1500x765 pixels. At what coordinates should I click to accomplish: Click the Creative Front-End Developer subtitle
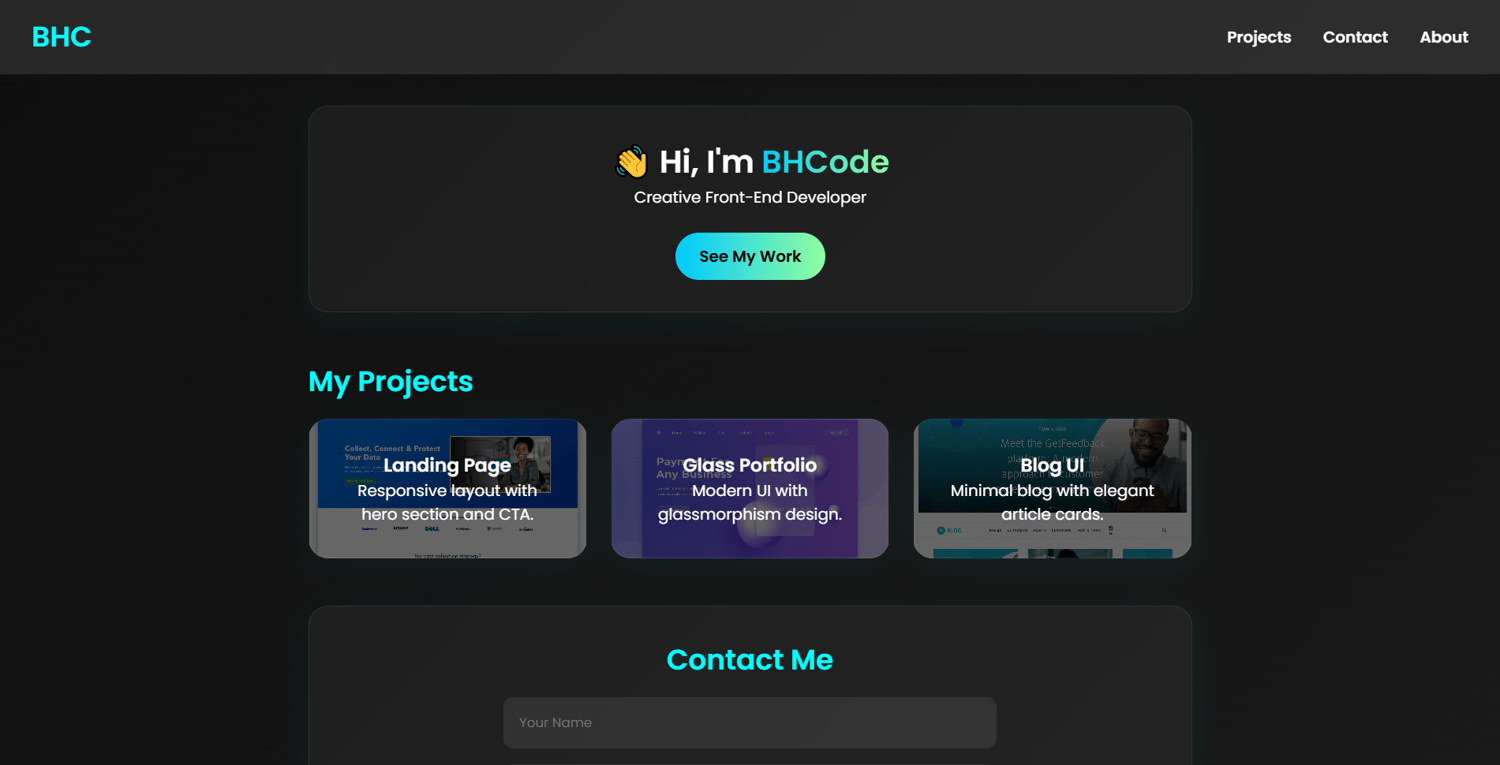click(750, 197)
